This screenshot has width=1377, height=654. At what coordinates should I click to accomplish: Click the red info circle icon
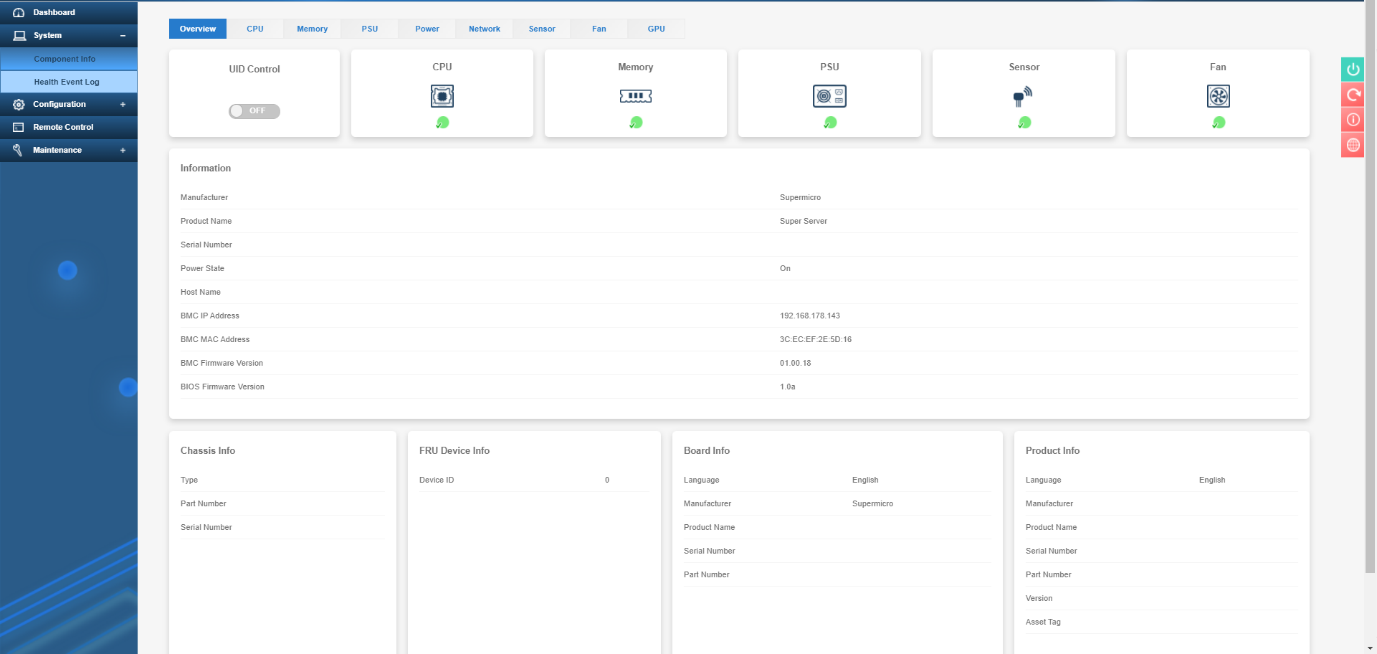click(1353, 120)
